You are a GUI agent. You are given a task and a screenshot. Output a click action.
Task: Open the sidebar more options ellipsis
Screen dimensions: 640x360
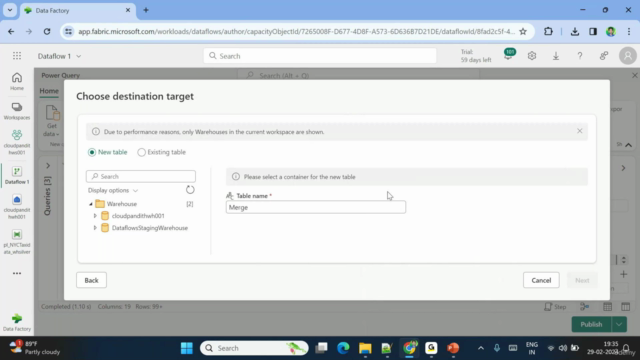(17, 273)
